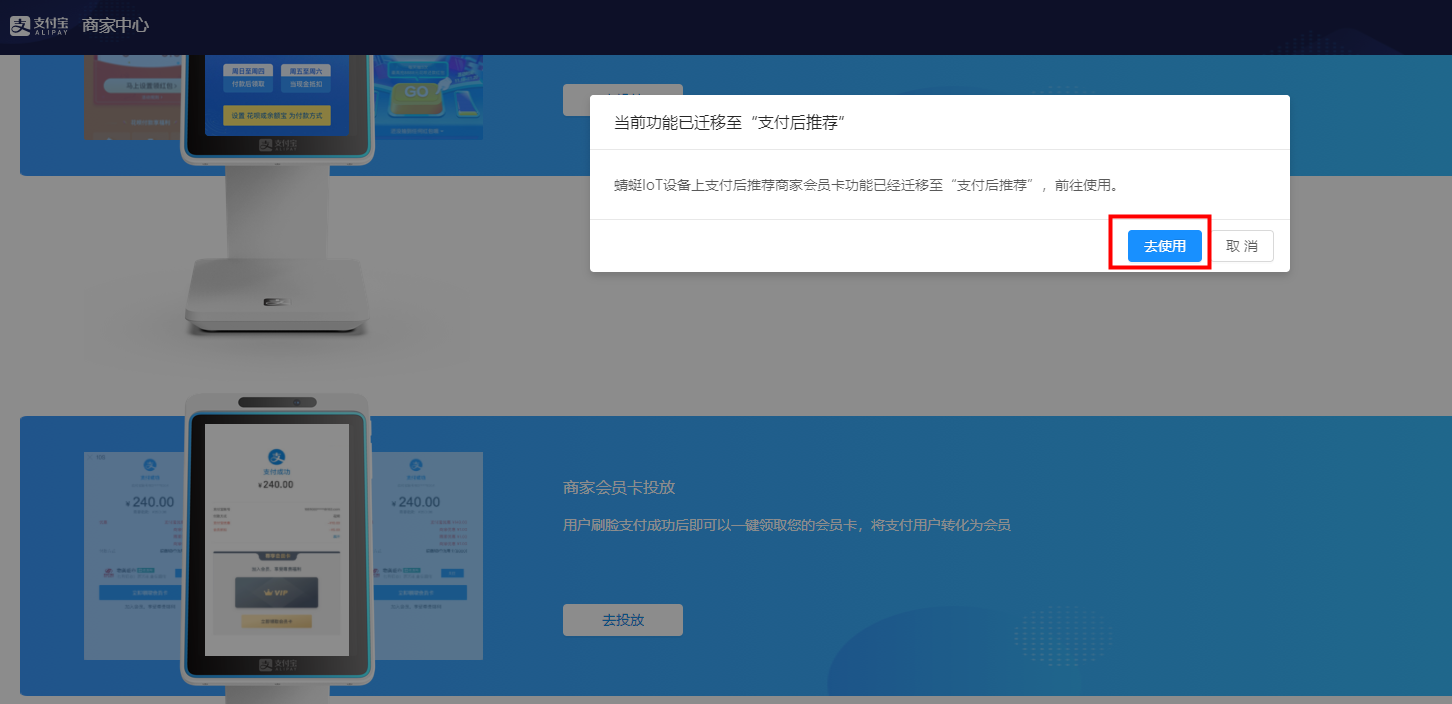Confirm with the blue 去使用 button
The width and height of the screenshot is (1452, 704).
pos(1164,246)
